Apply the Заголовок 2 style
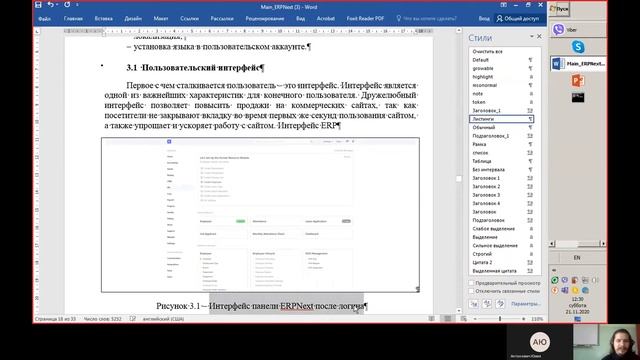The width and height of the screenshot is (640, 360). click(501, 187)
